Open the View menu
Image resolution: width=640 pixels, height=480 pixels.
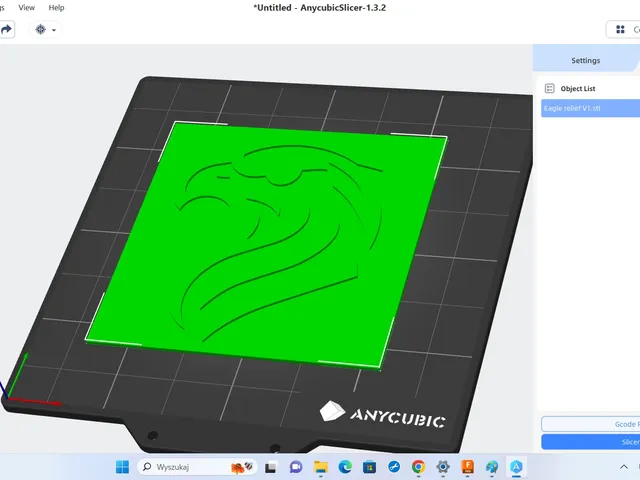27,7
